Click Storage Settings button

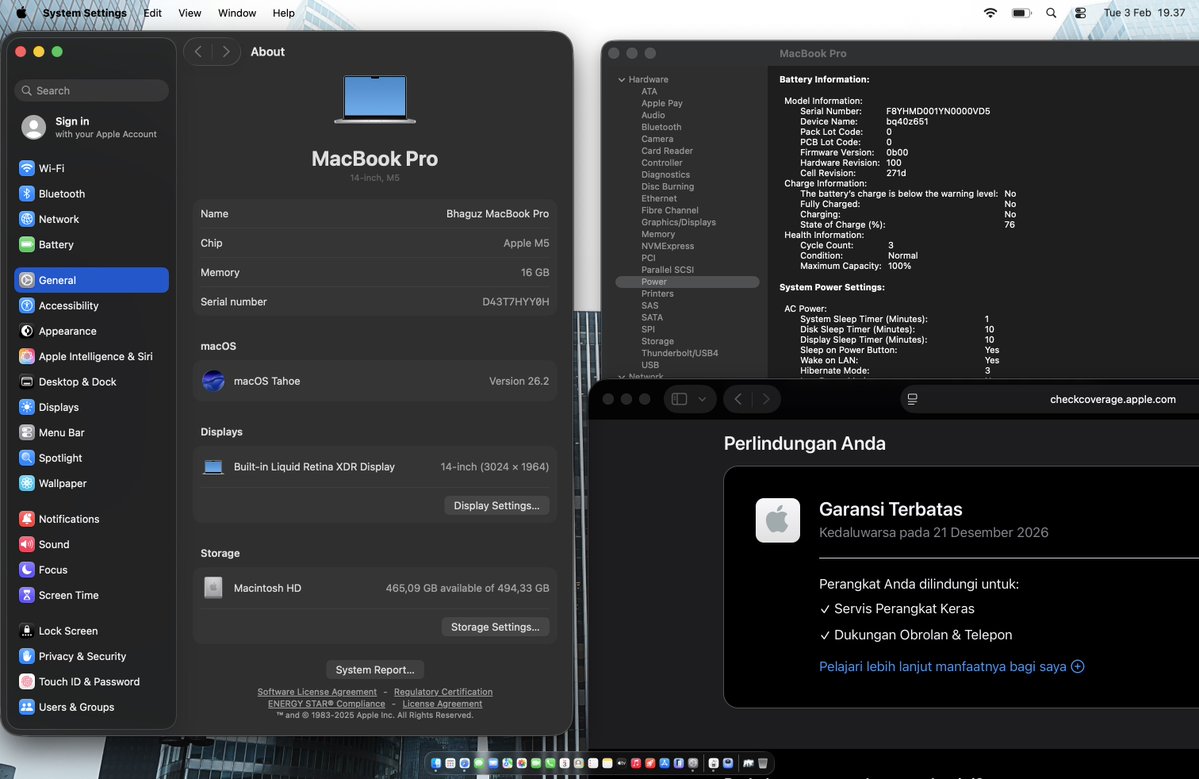[495, 627]
